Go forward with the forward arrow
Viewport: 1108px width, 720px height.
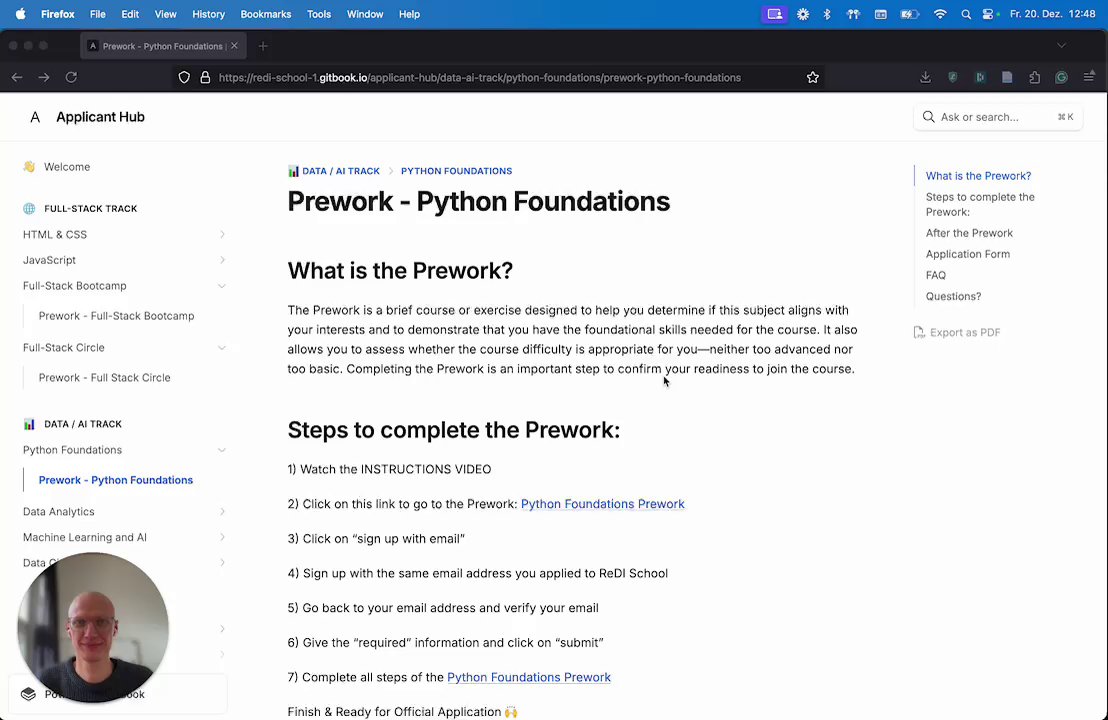point(44,78)
